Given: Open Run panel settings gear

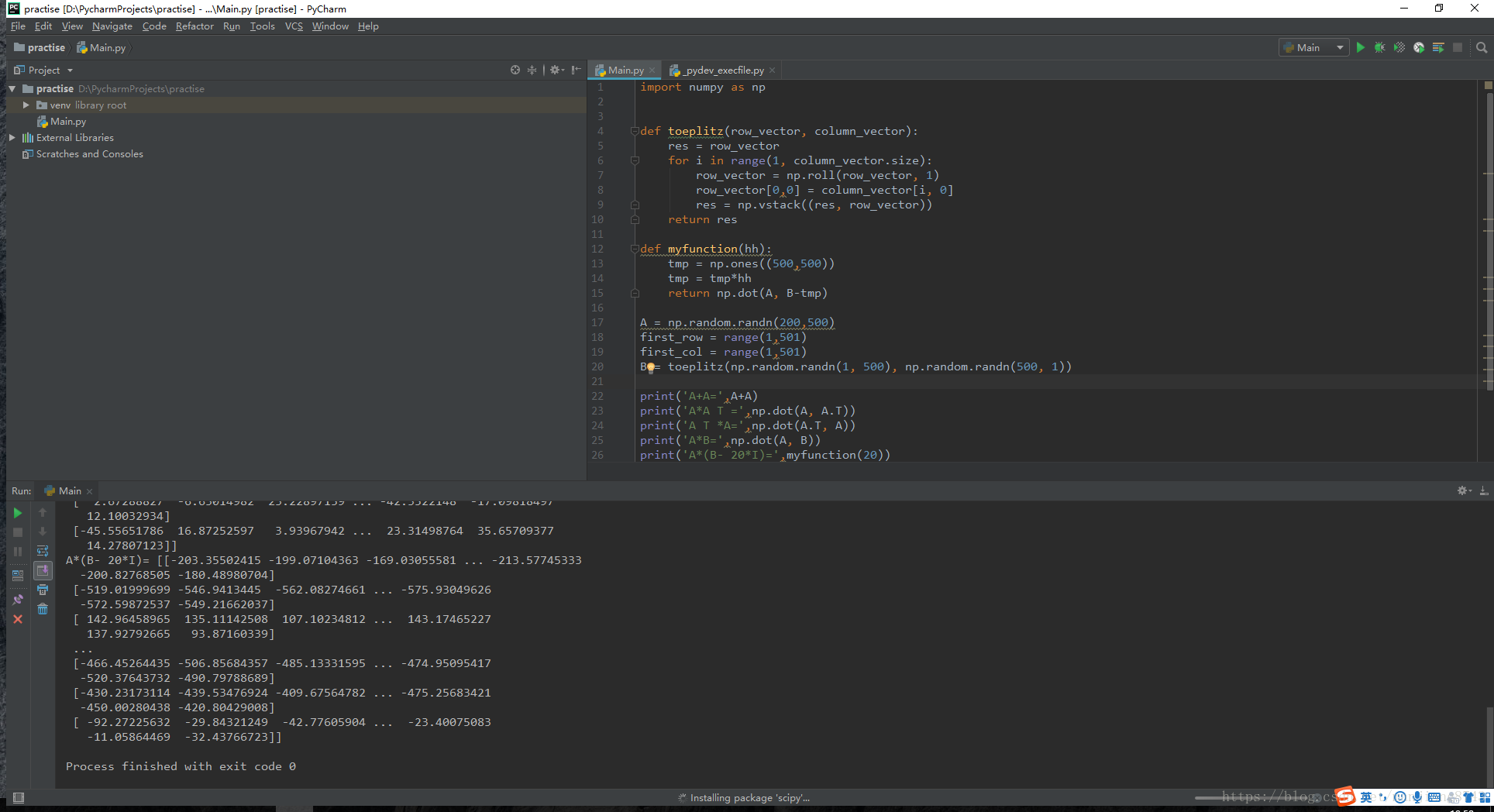Looking at the screenshot, I should point(1464,490).
